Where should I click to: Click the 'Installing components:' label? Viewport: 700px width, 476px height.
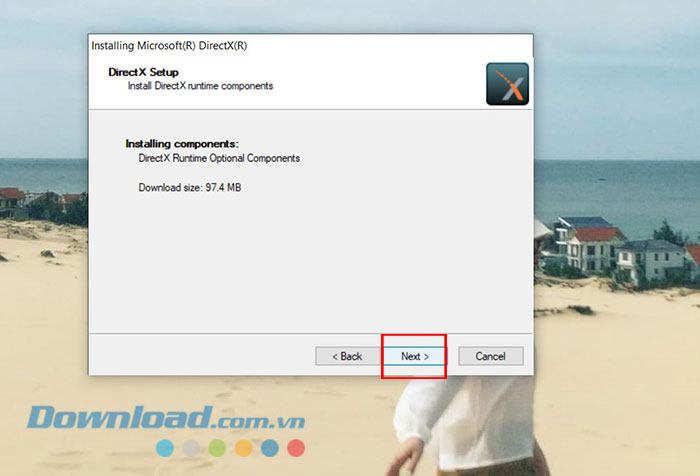pos(182,144)
